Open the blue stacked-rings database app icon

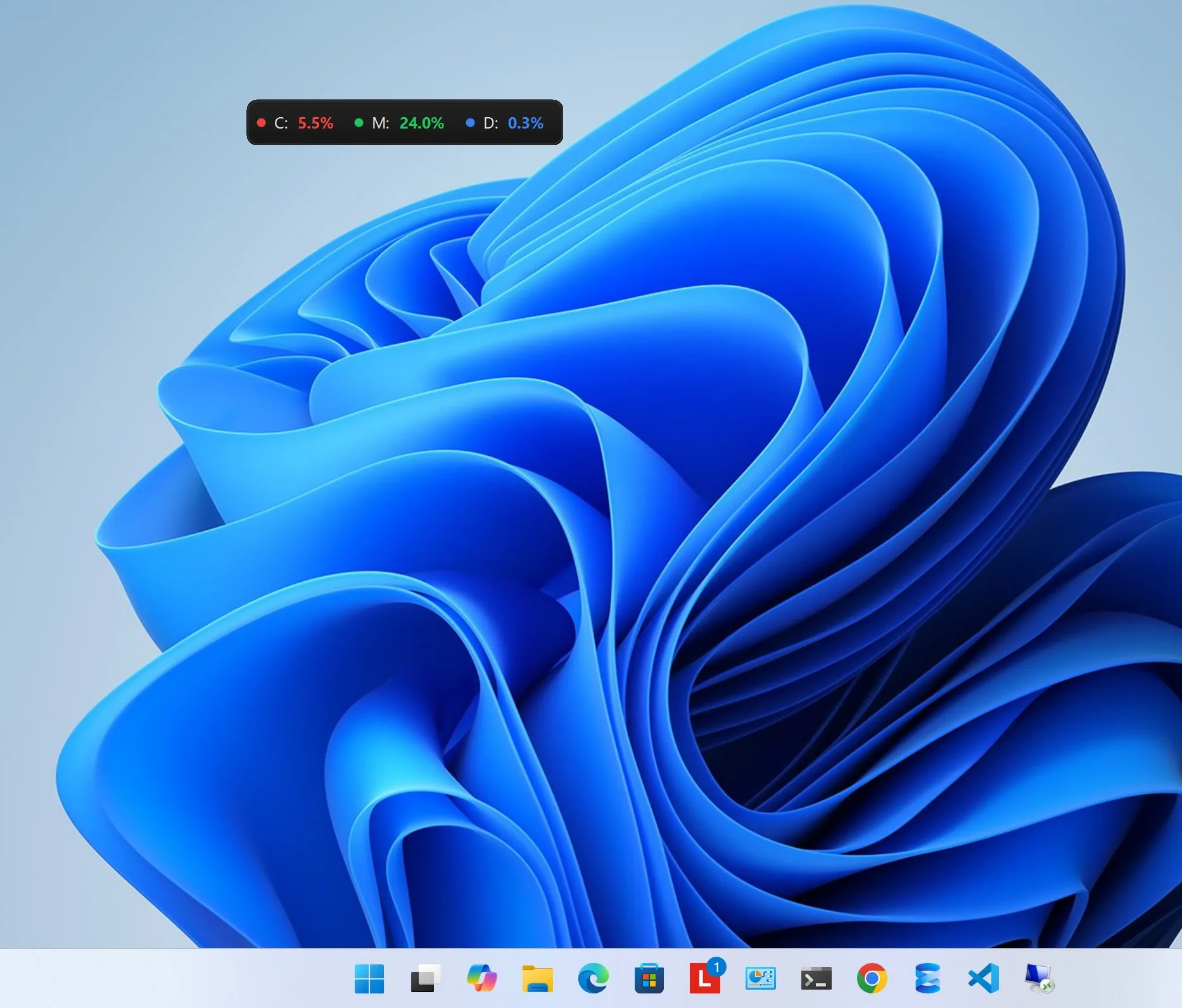tap(927, 978)
